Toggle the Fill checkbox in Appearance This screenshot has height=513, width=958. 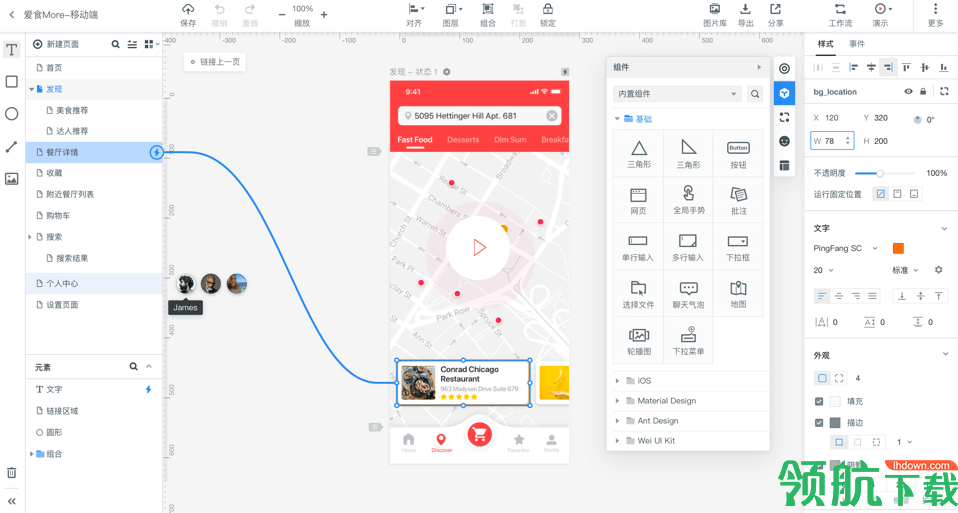click(819, 402)
